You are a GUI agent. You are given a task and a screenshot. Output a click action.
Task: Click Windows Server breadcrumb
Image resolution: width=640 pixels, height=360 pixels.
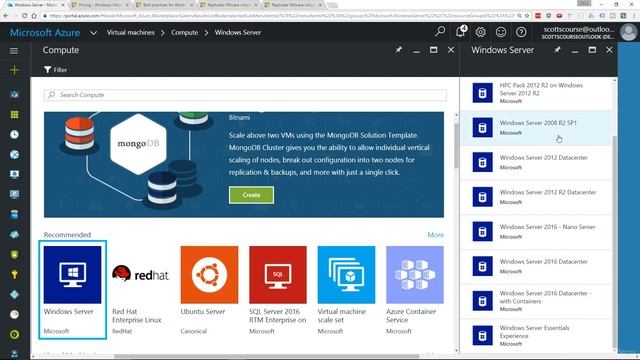[x=238, y=32]
